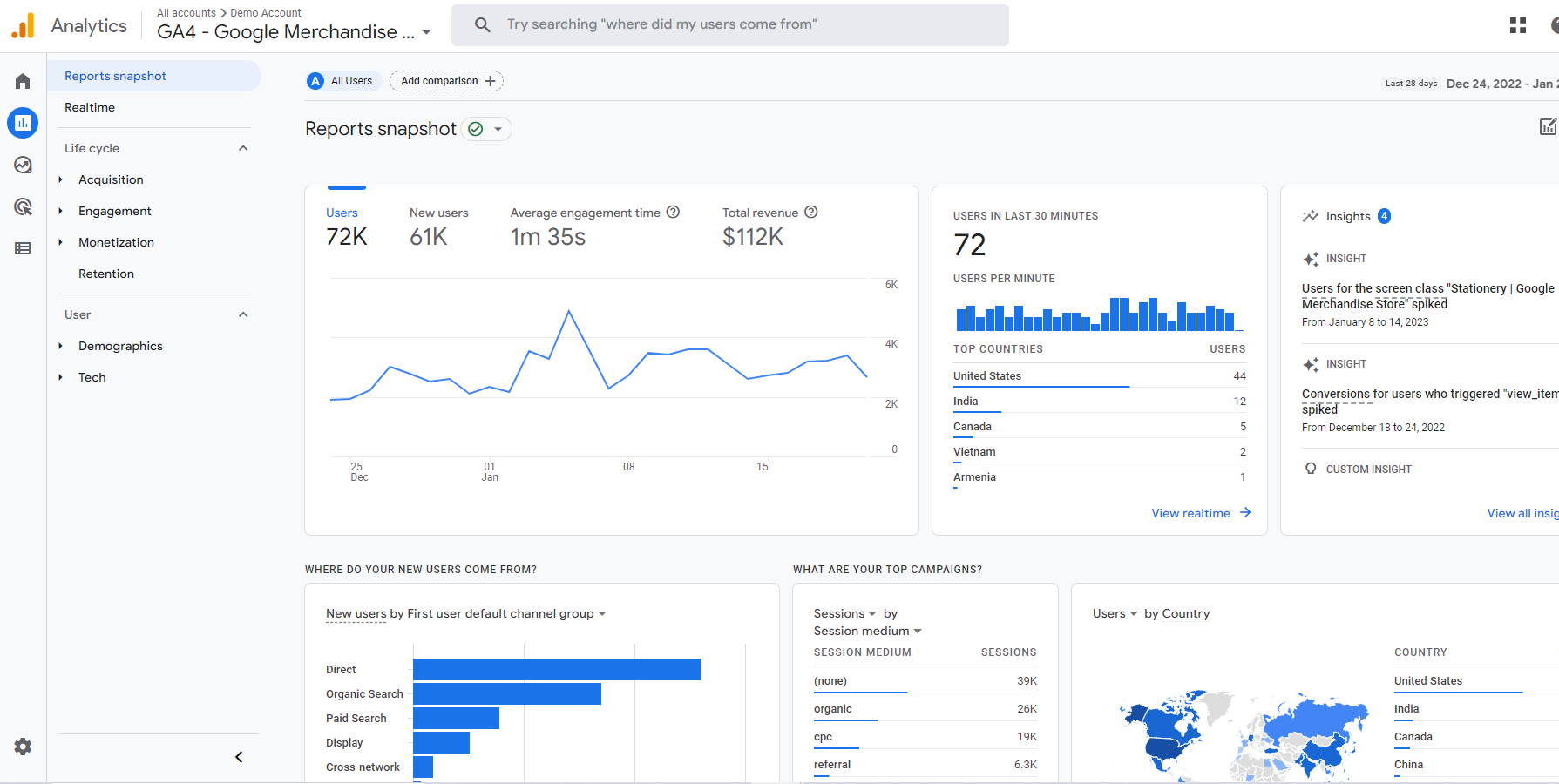
Task: Click the help icon next to Total revenue
Action: tap(810, 212)
